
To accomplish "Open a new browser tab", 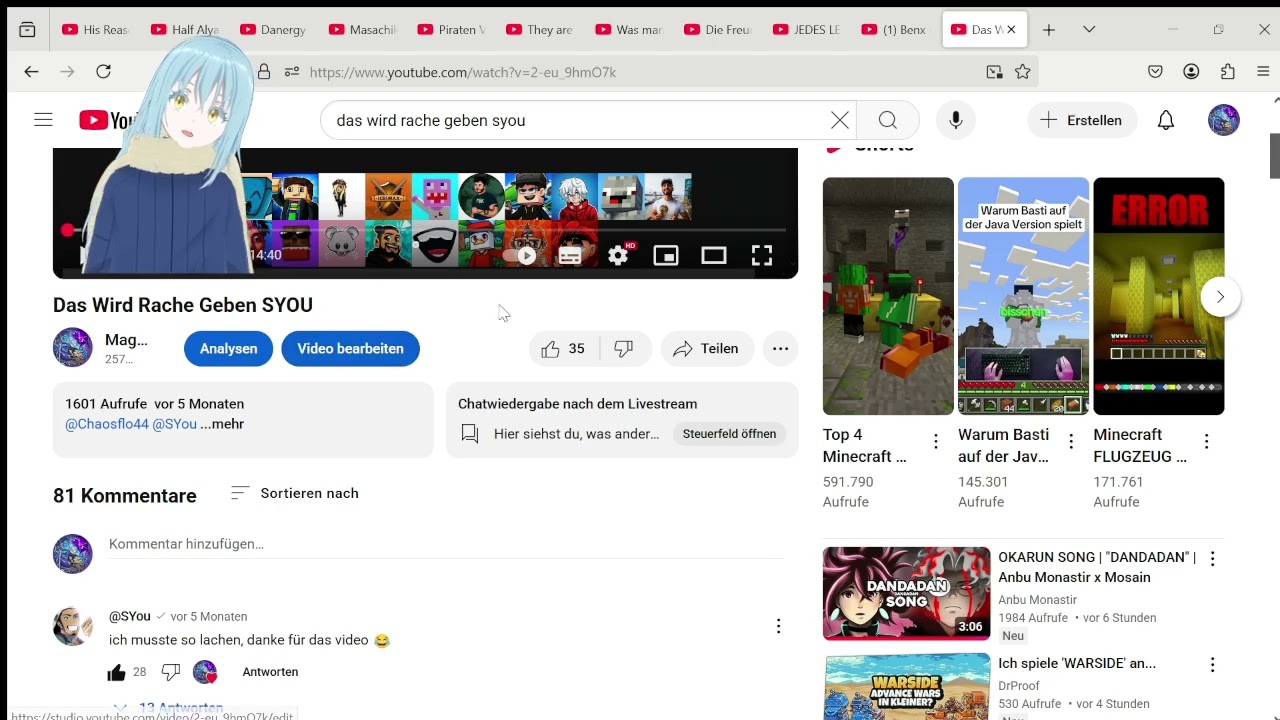I will 1049,30.
